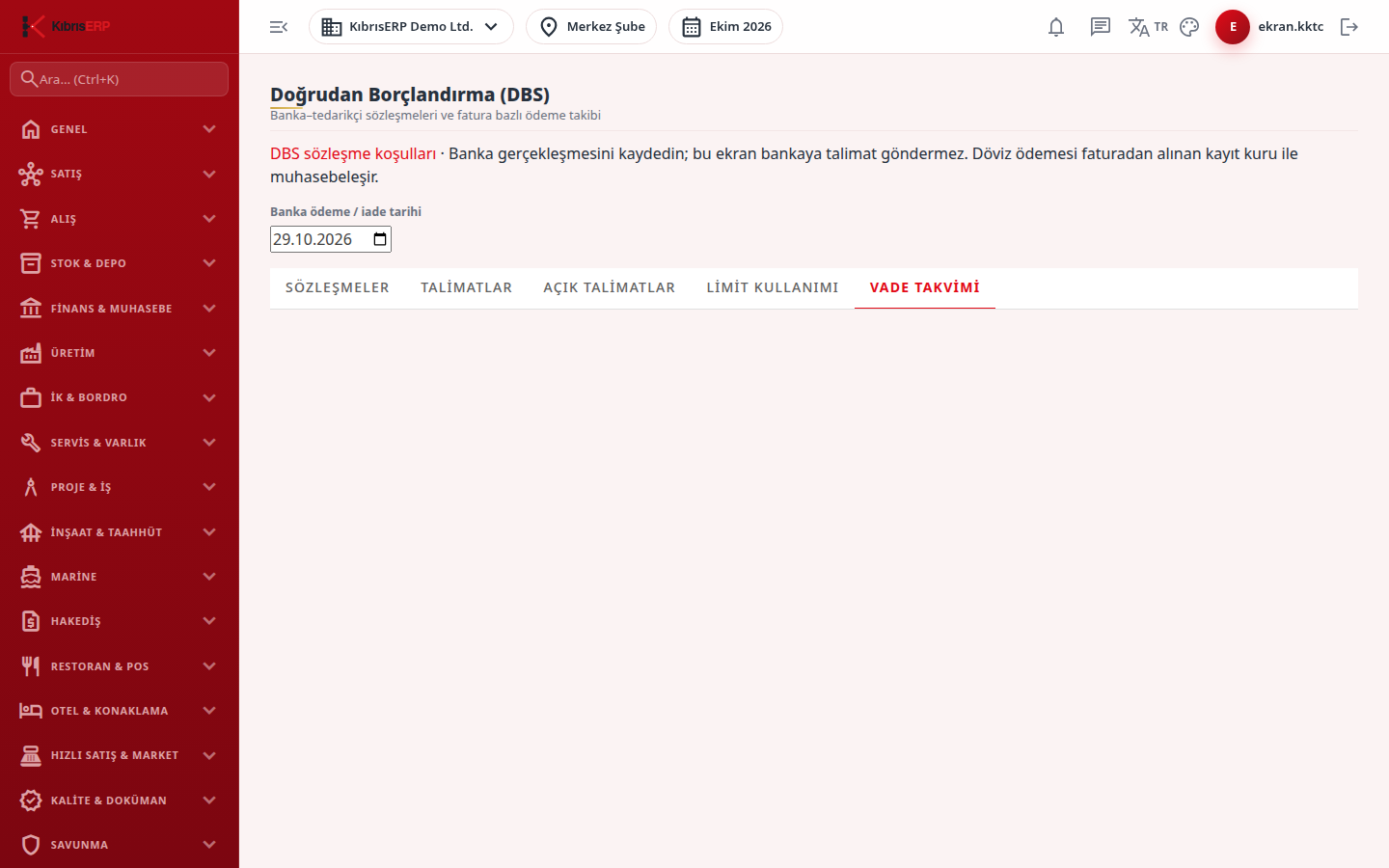Open the Ekim 2026 period selector
Viewport: 1389px width, 868px height.
pyautogui.click(x=725, y=27)
